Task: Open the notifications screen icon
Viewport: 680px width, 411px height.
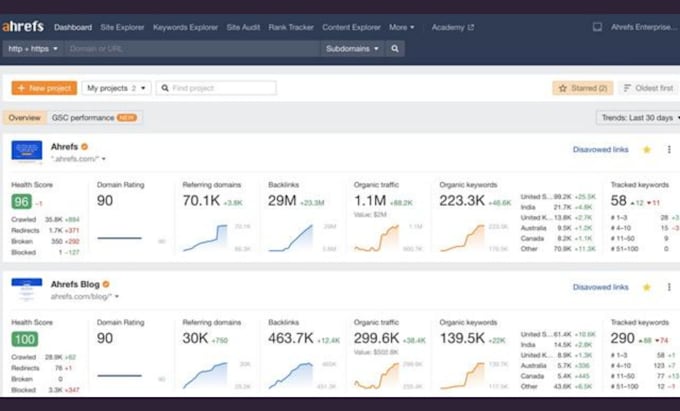Action: (x=597, y=27)
